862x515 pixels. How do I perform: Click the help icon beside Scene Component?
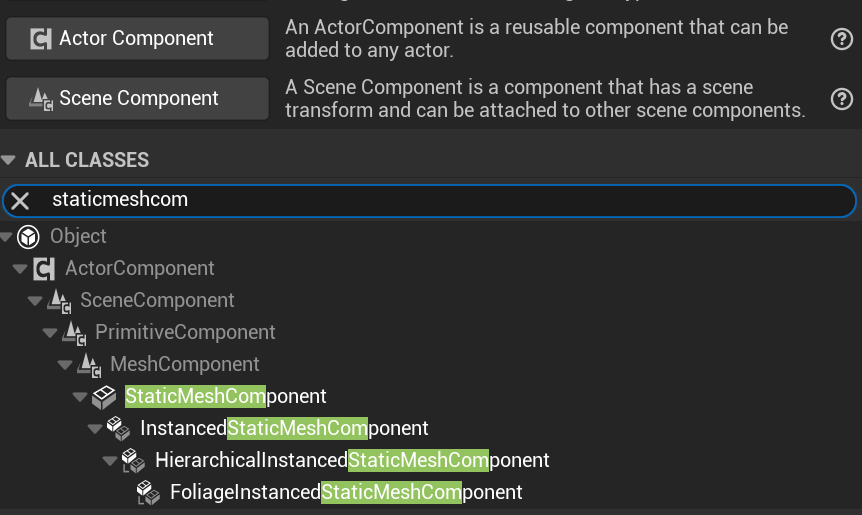[x=841, y=99]
